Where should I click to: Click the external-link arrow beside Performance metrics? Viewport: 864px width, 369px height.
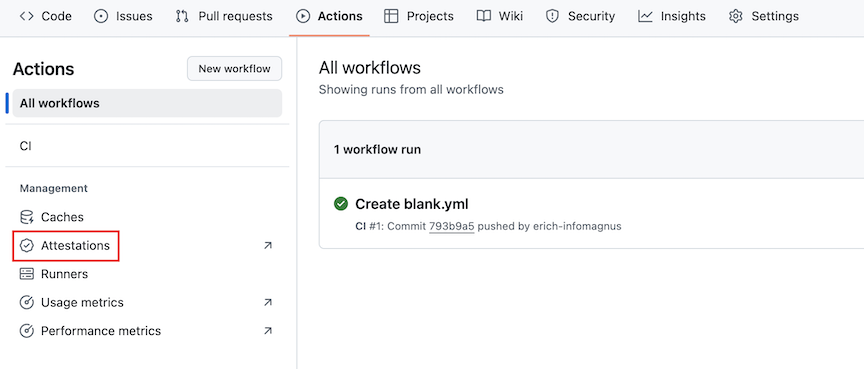[x=268, y=331]
